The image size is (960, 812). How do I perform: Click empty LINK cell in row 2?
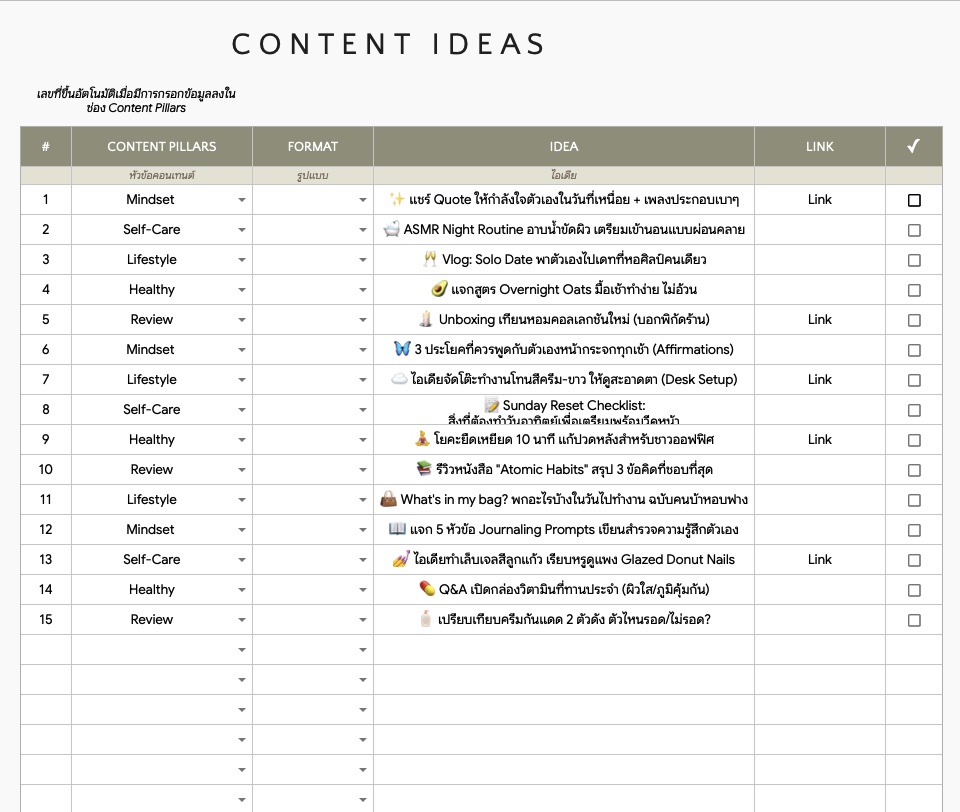coord(820,230)
